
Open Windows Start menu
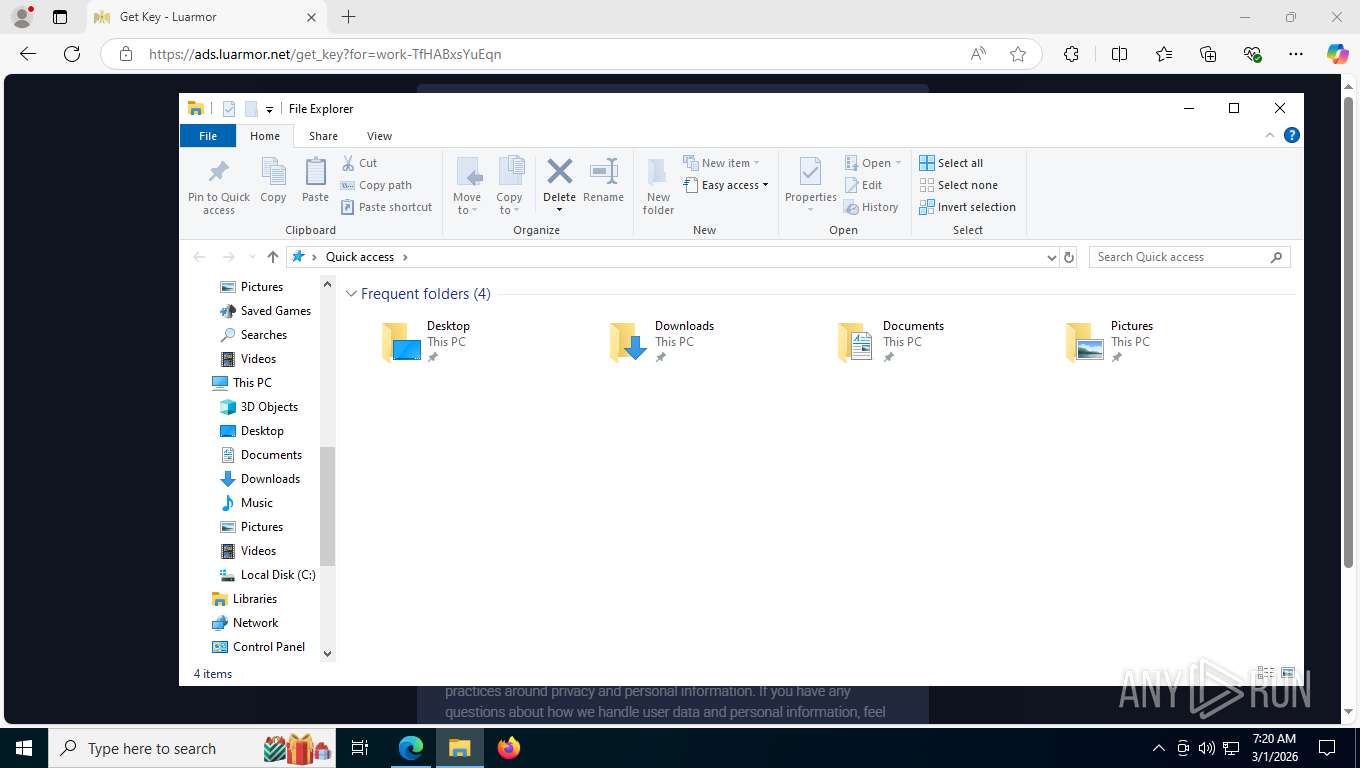pos(24,748)
